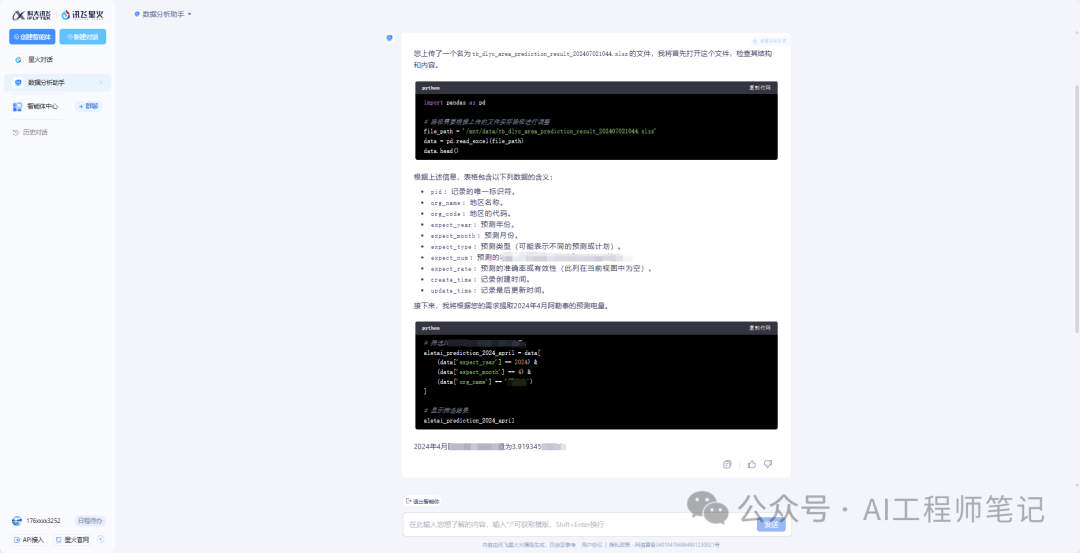Click the 'expect_year' bullet item

472,225
